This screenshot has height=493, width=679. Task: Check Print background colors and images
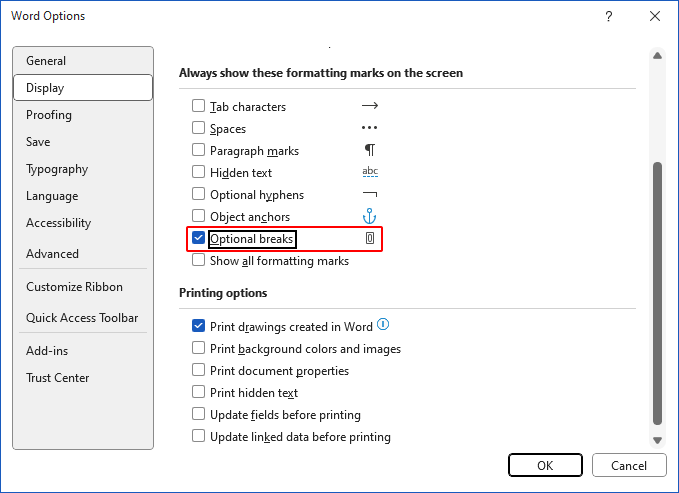198,349
